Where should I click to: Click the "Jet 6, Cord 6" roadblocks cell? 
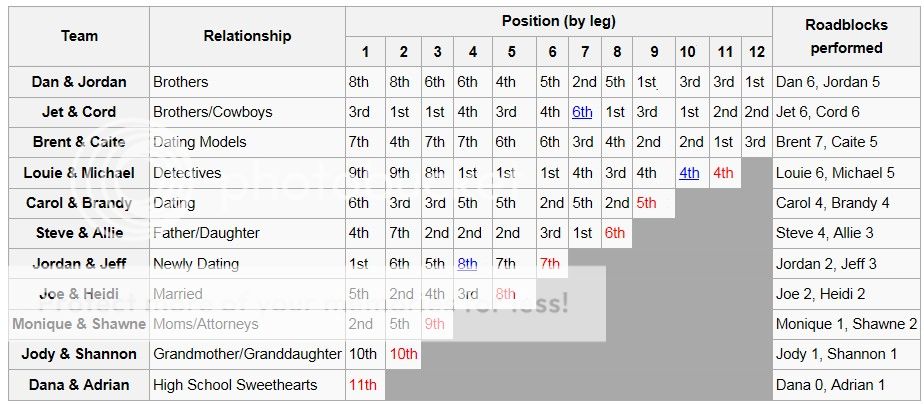click(x=818, y=112)
